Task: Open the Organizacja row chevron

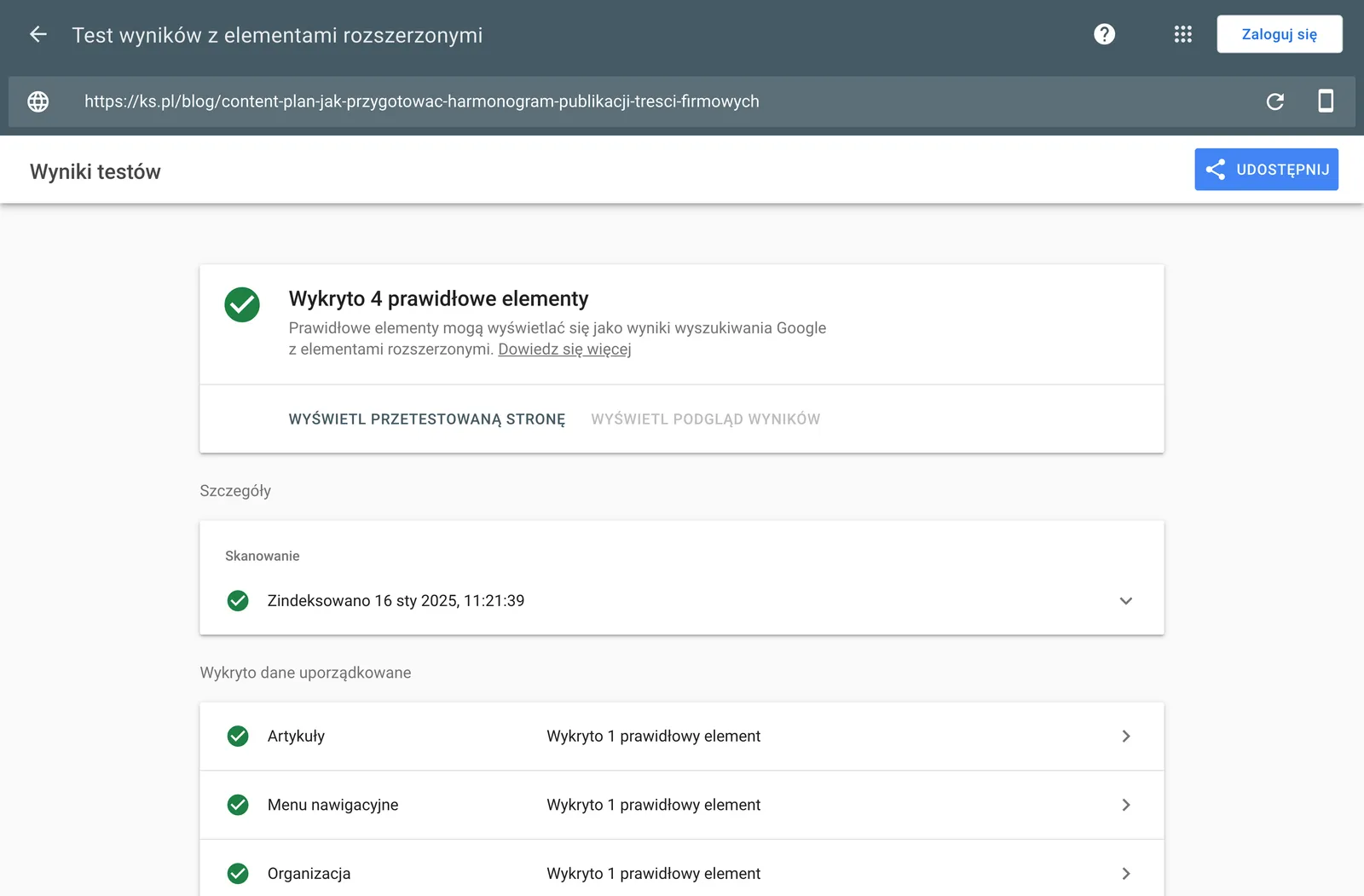Action: (1126, 874)
